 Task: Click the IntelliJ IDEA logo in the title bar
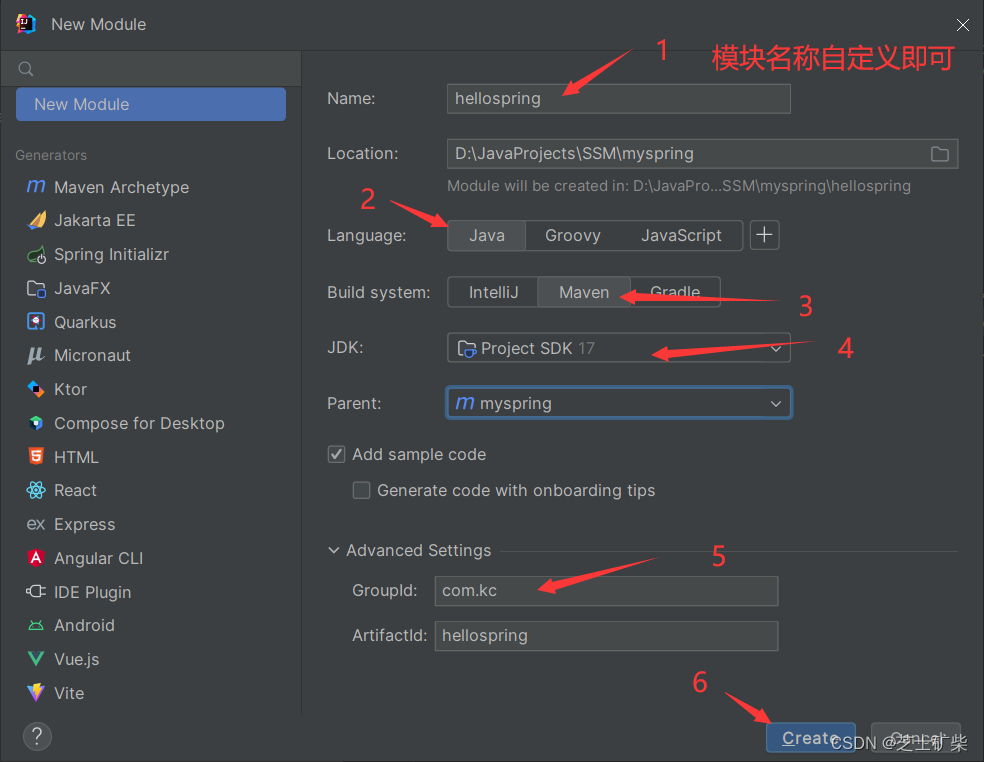point(26,24)
